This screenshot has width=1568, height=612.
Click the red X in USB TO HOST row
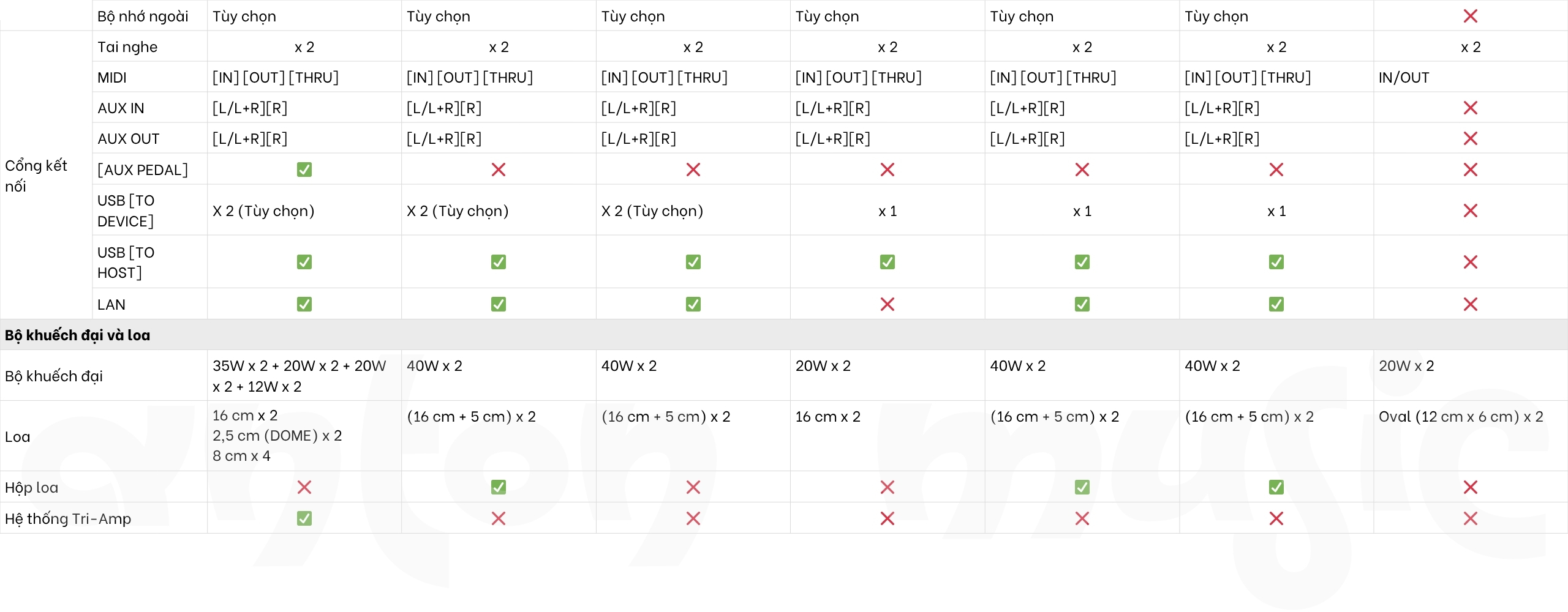(x=1470, y=262)
